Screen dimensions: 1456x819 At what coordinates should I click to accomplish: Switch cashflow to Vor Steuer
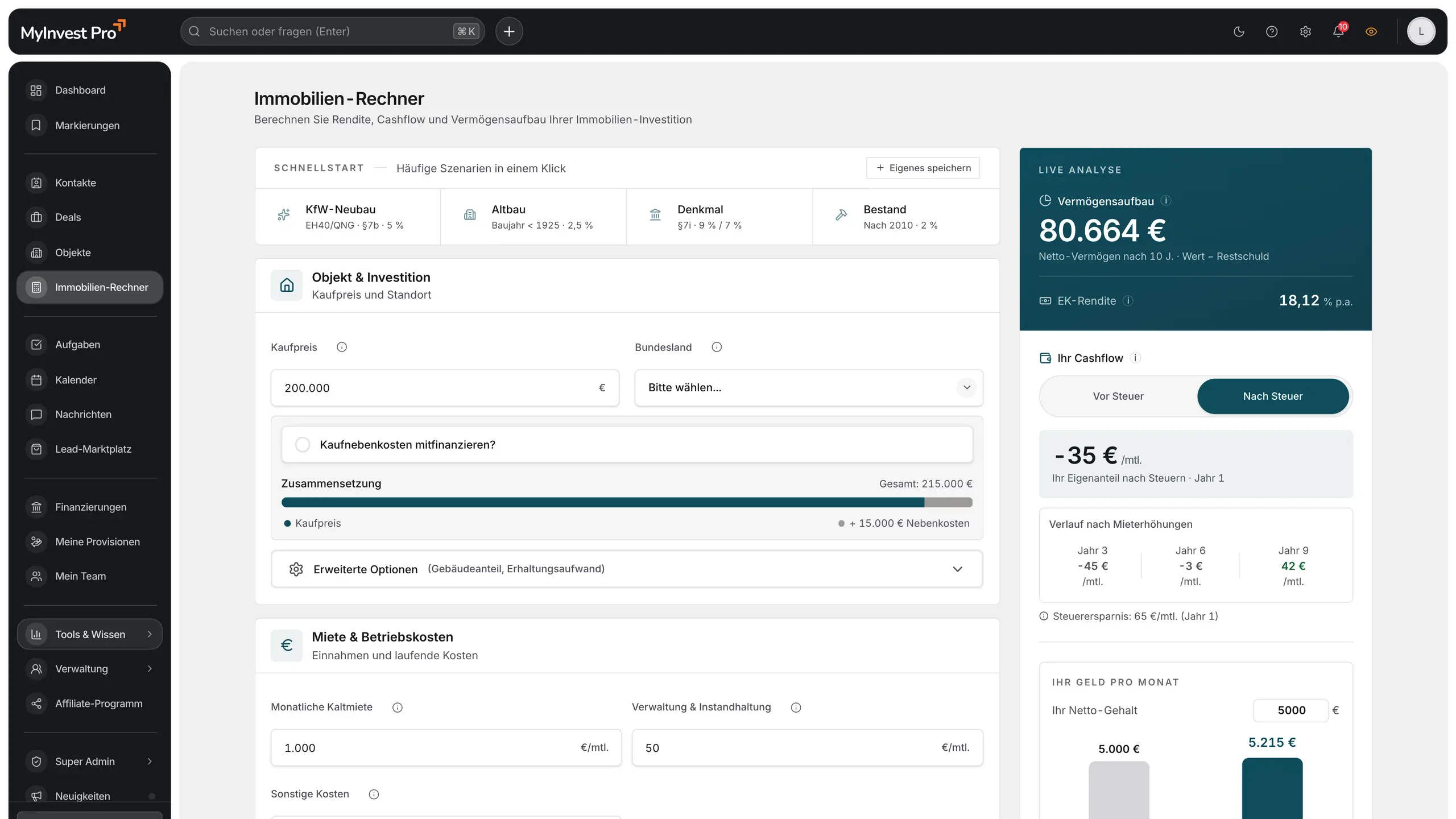1118,396
